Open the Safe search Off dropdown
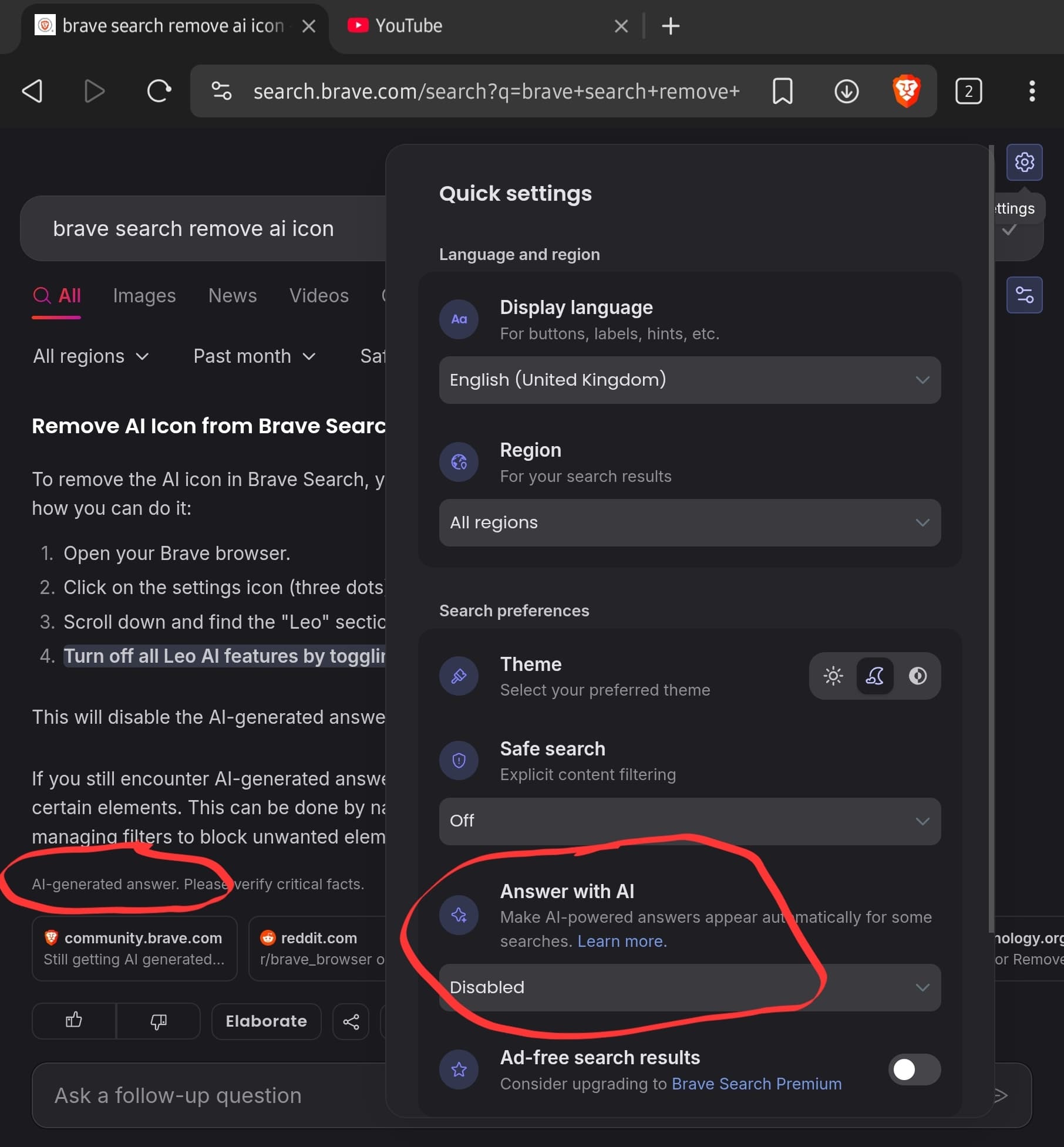 click(x=689, y=821)
